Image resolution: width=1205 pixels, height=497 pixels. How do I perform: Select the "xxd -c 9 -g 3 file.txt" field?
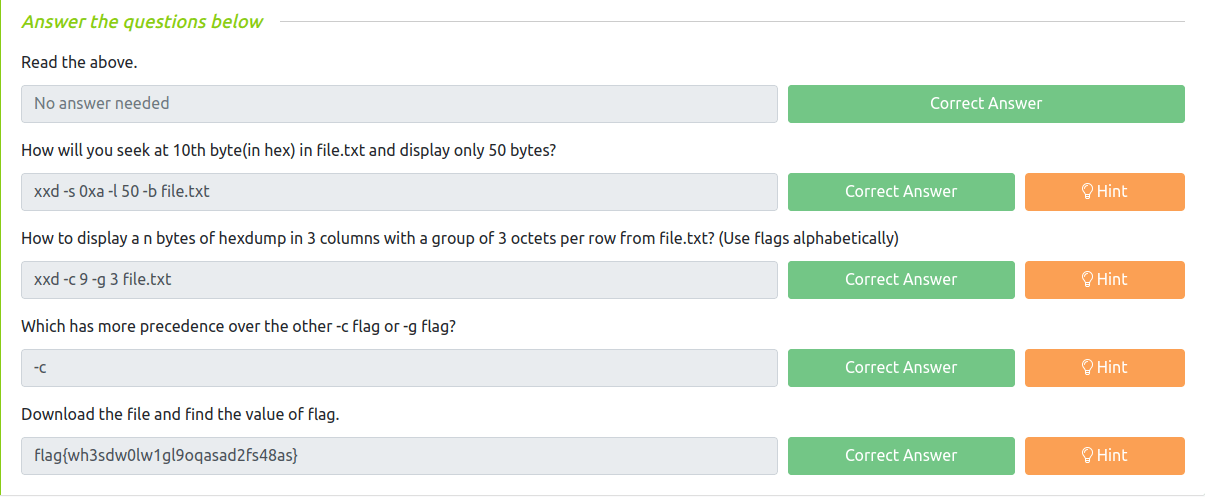click(399, 280)
